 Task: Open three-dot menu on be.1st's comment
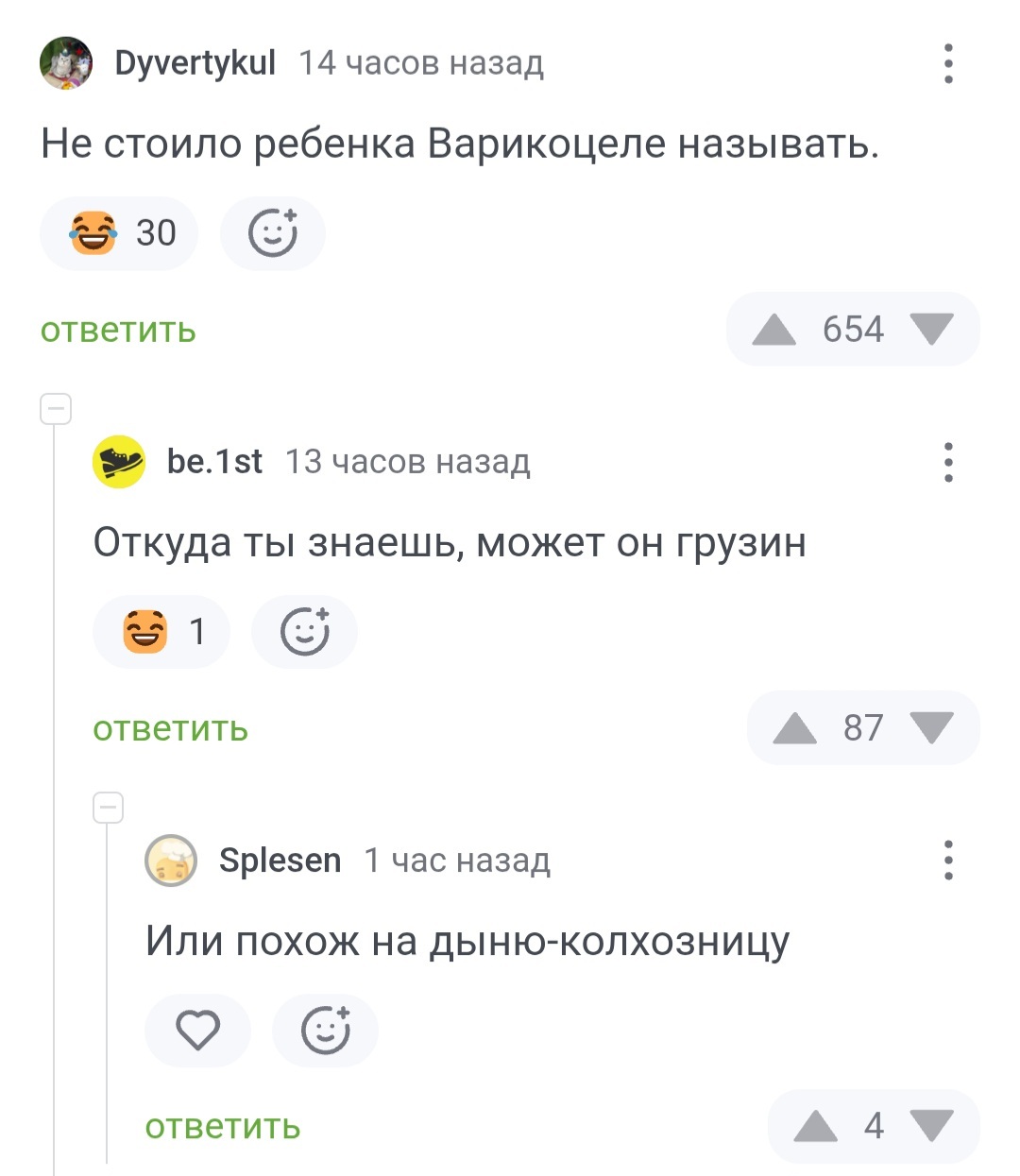948,462
